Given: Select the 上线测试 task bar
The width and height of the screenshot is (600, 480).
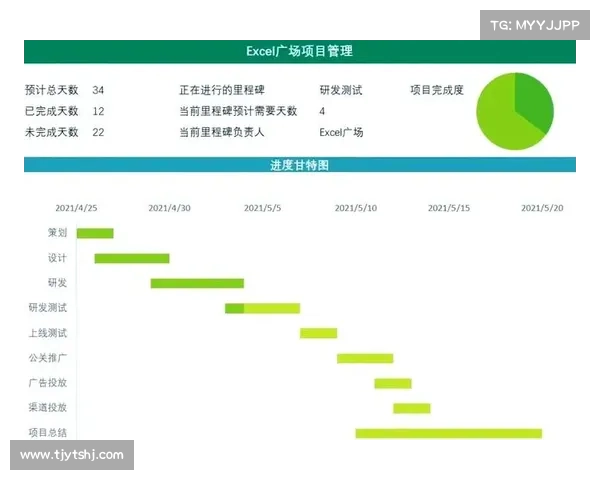Looking at the screenshot, I should 318,333.
